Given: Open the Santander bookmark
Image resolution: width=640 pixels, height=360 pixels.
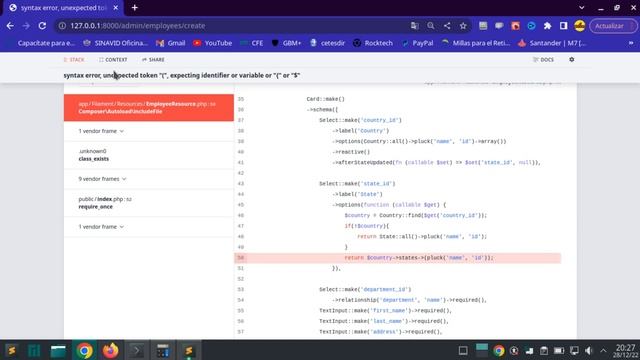Looking at the screenshot, I should point(552,43).
